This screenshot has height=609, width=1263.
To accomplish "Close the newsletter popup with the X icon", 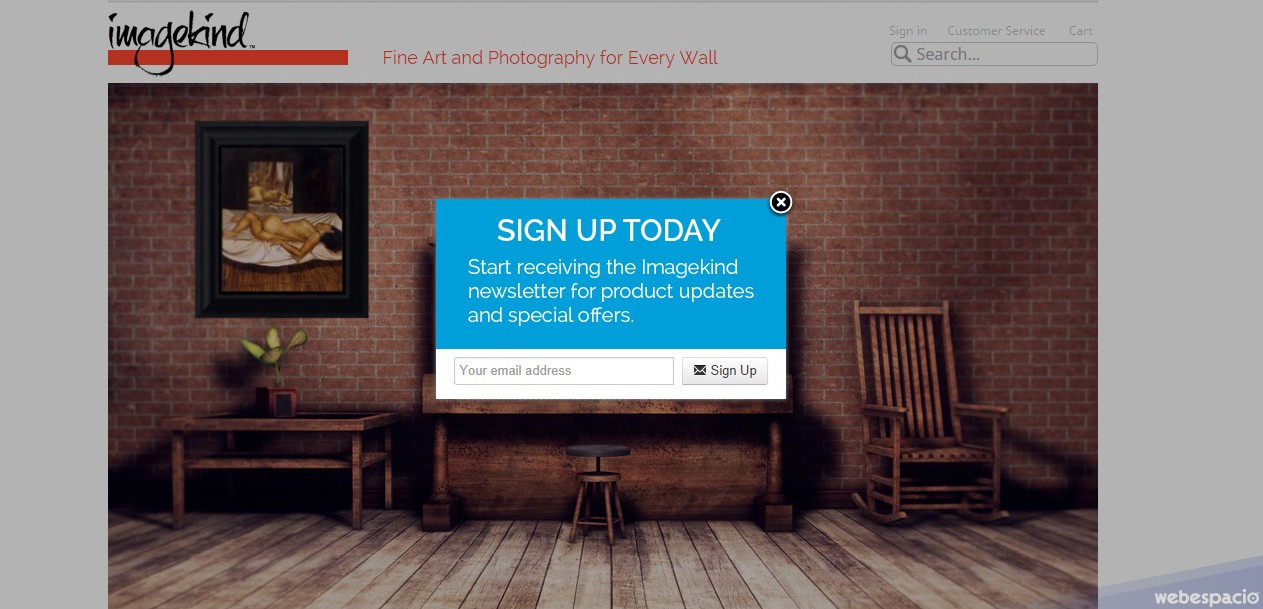I will click(781, 202).
